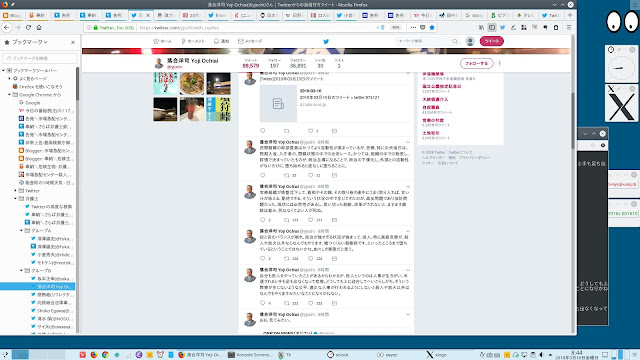
Task: Open Twitter Messages (メッセージ) link
Action: [250, 41]
